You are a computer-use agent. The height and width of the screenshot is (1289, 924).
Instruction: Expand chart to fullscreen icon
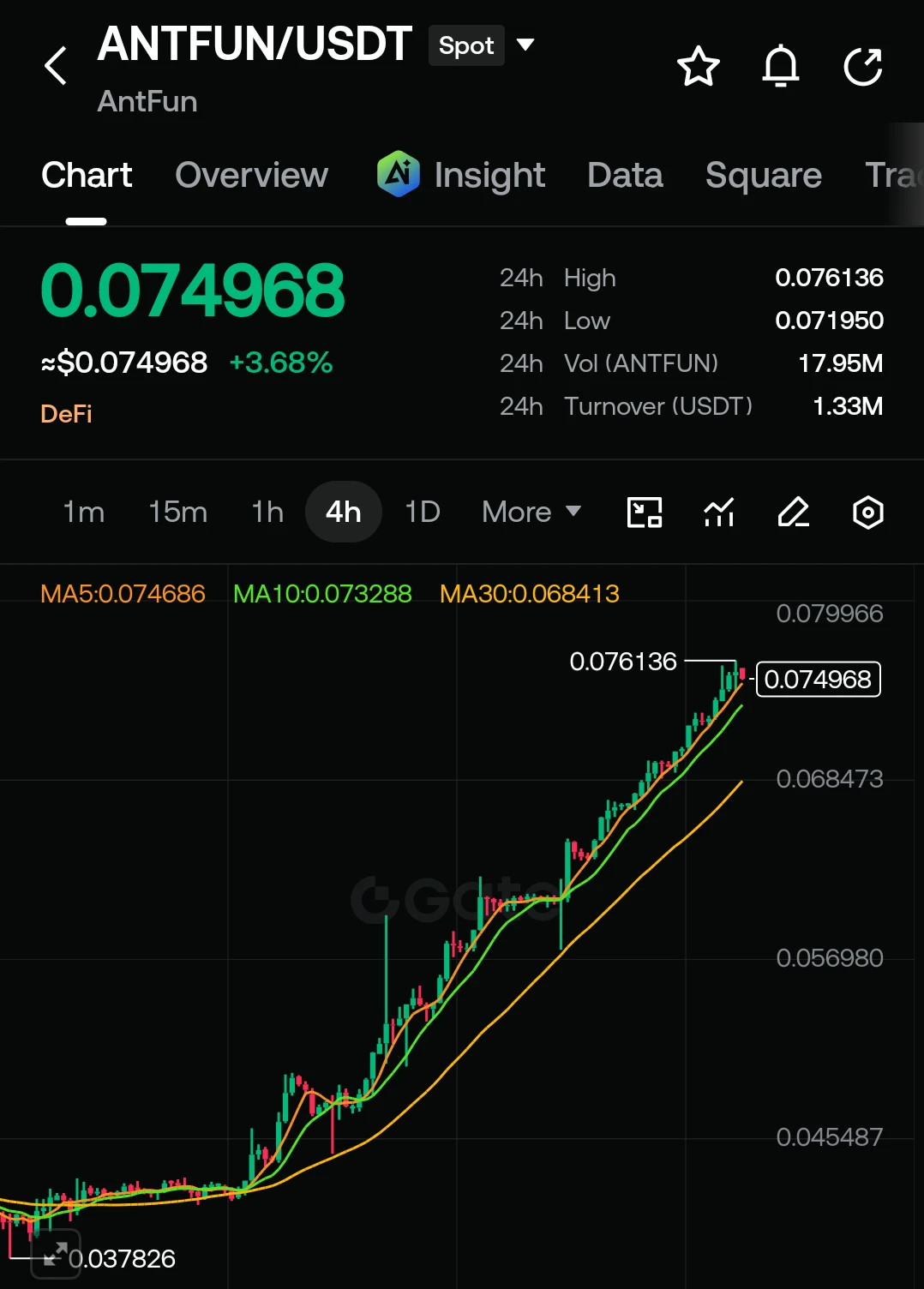pos(56,1254)
